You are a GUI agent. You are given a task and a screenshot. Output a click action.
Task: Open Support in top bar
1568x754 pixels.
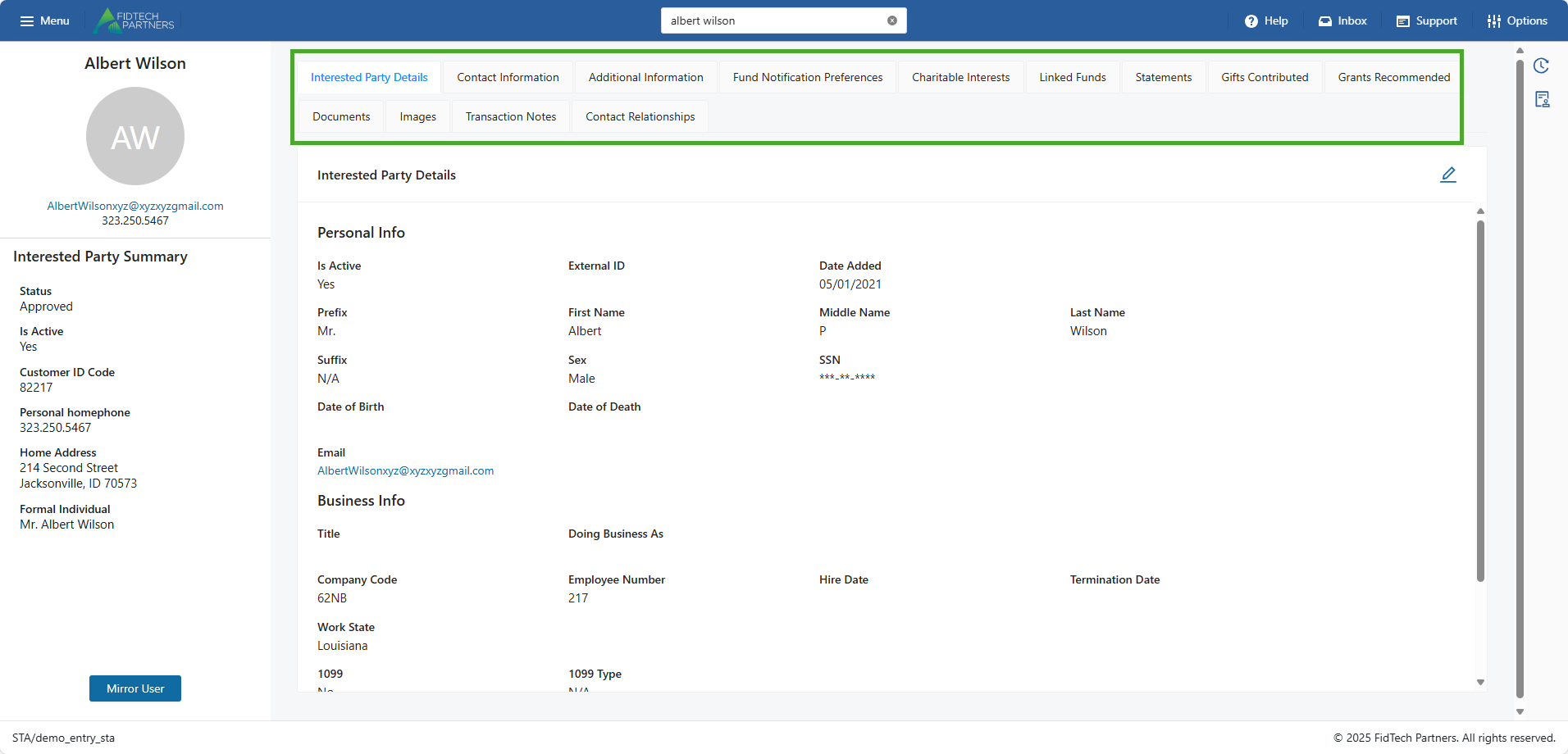(1427, 20)
